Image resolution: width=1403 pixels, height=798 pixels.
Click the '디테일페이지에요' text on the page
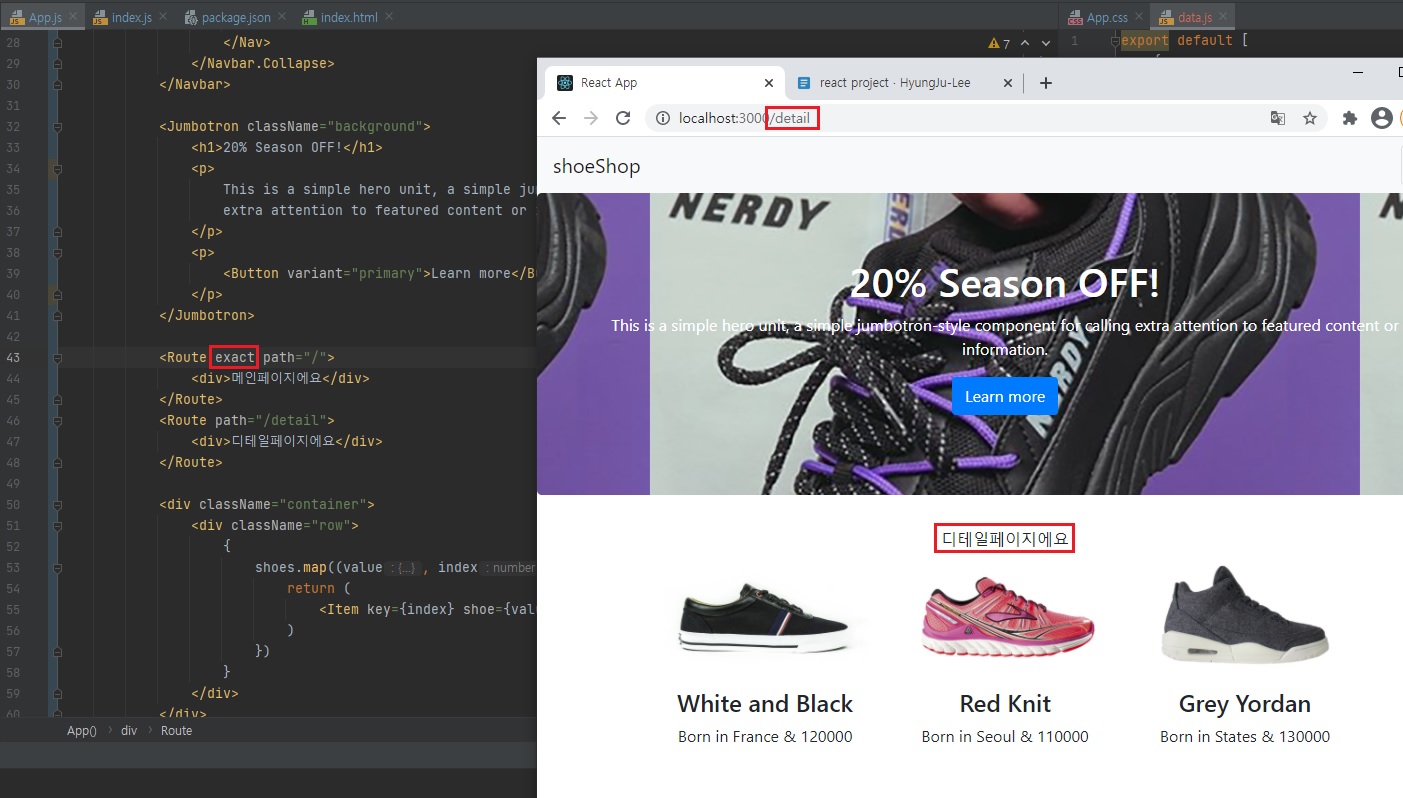[x=1005, y=539]
